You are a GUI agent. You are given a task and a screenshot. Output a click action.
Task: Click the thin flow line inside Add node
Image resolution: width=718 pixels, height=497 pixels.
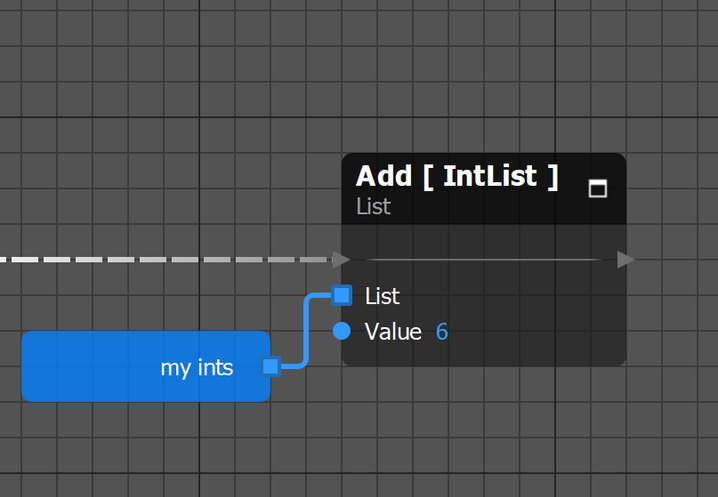[484, 260]
